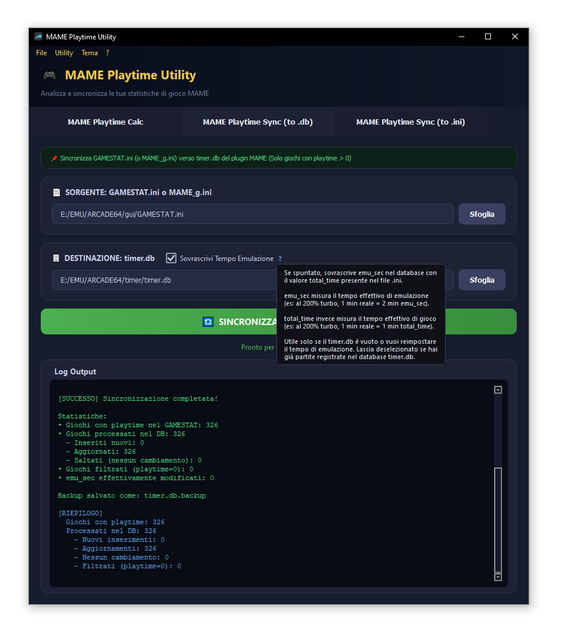574x640 pixels.
Task: Click the sync arrows icon on SINCRONIZZA button
Action: point(208,322)
